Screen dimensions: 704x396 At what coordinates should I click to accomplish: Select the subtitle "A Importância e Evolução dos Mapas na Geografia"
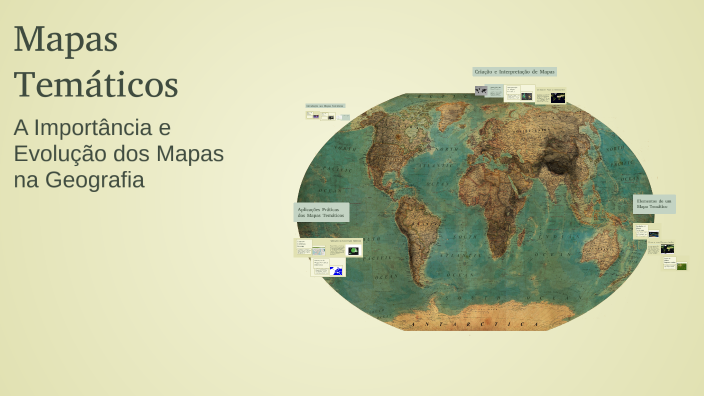pos(119,154)
